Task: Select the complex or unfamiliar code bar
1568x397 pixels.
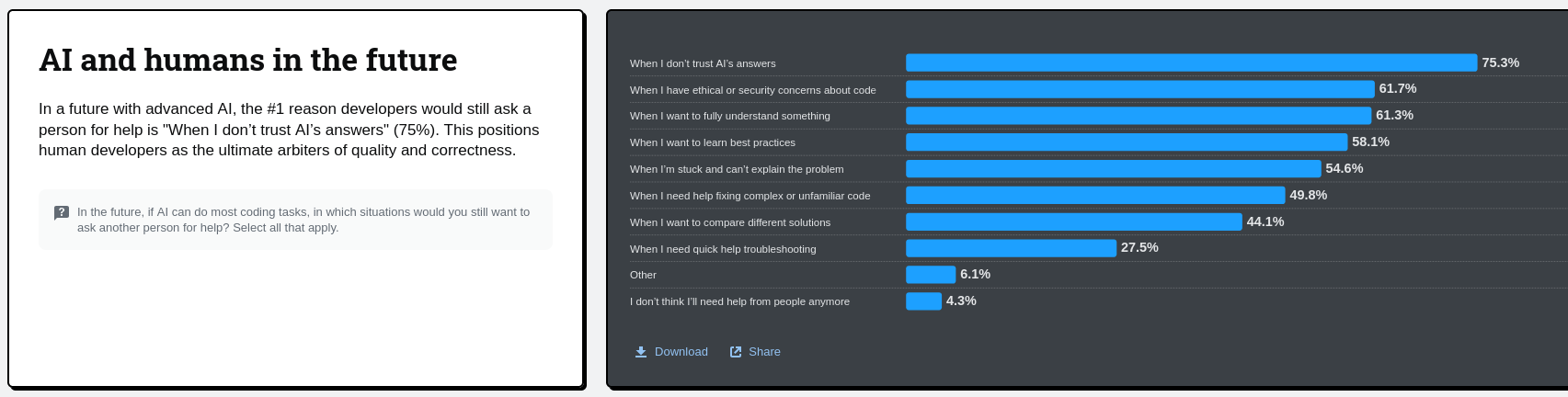Action: (1094, 196)
